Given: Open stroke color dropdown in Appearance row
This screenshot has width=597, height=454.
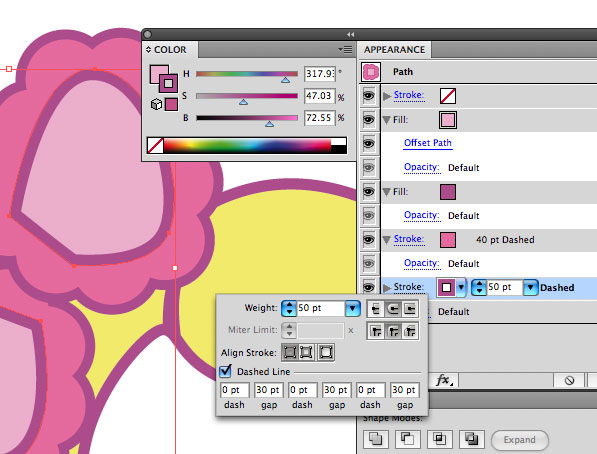Looking at the screenshot, I should click(461, 287).
